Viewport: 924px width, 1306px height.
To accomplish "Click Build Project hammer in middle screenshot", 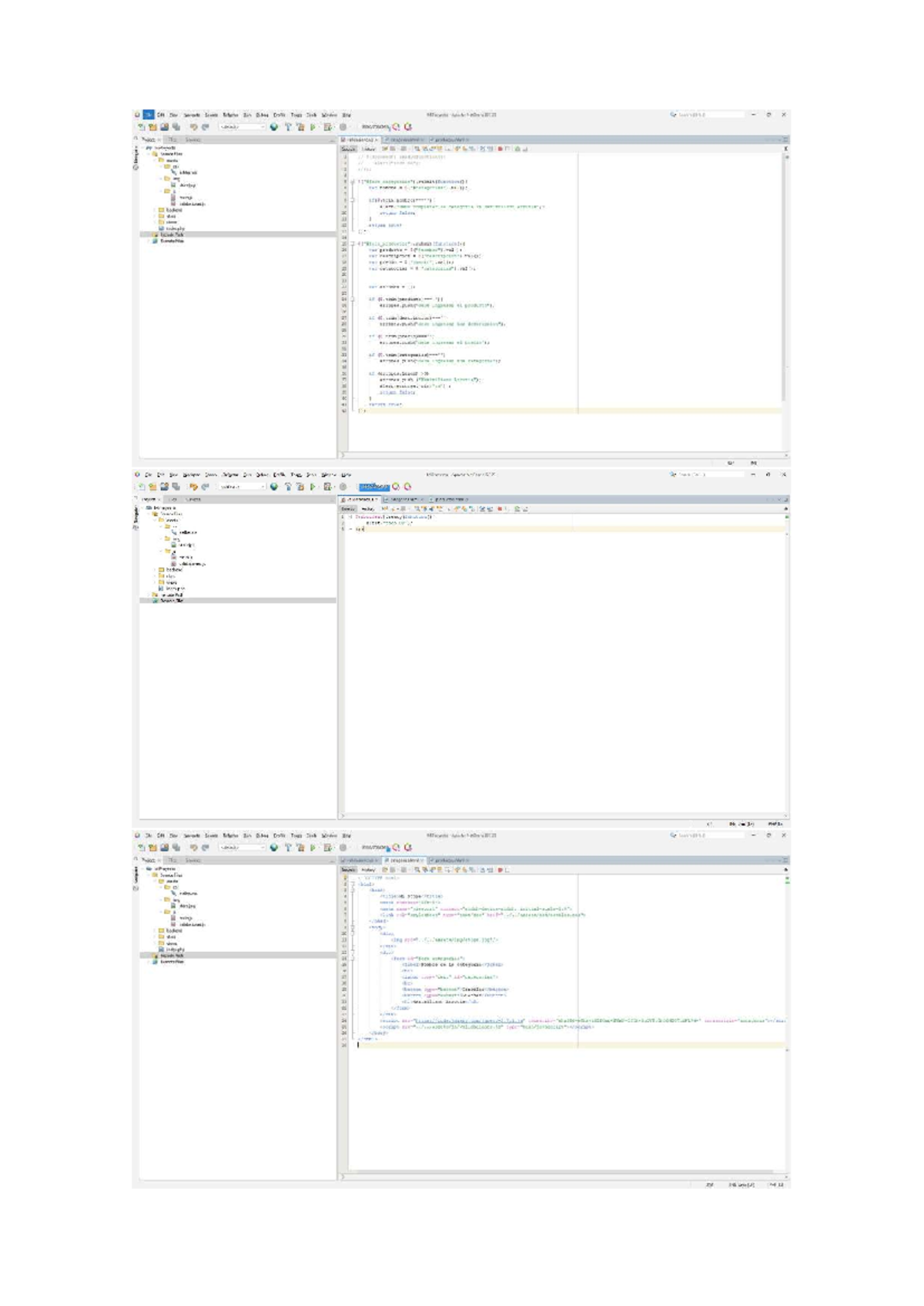I will coord(288,487).
